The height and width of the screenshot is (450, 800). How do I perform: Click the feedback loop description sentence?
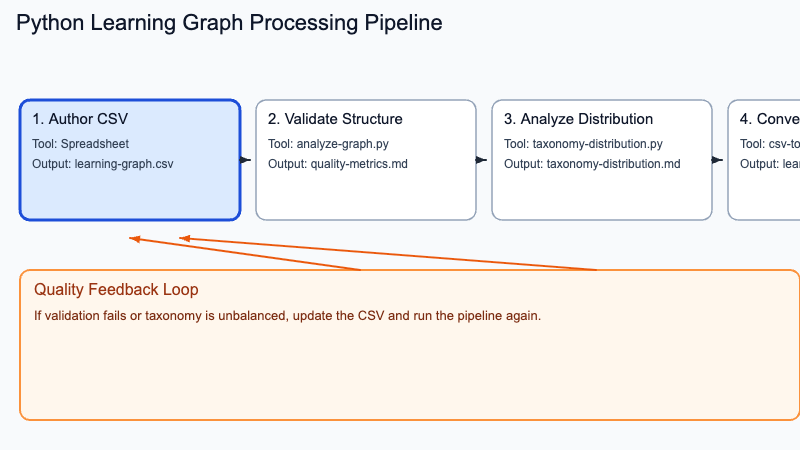(287, 316)
